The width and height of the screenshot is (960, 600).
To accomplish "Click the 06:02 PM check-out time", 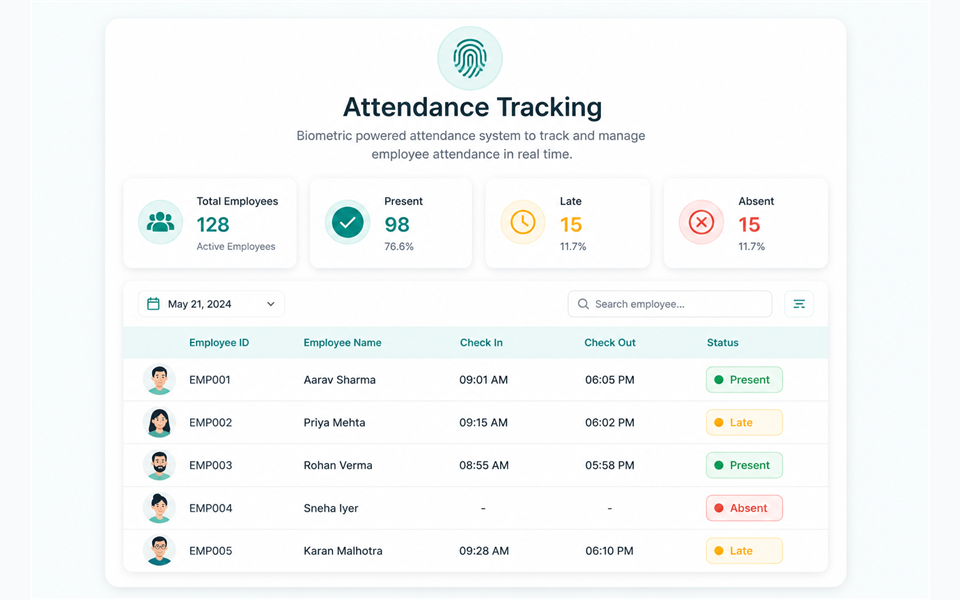I will tap(610, 422).
